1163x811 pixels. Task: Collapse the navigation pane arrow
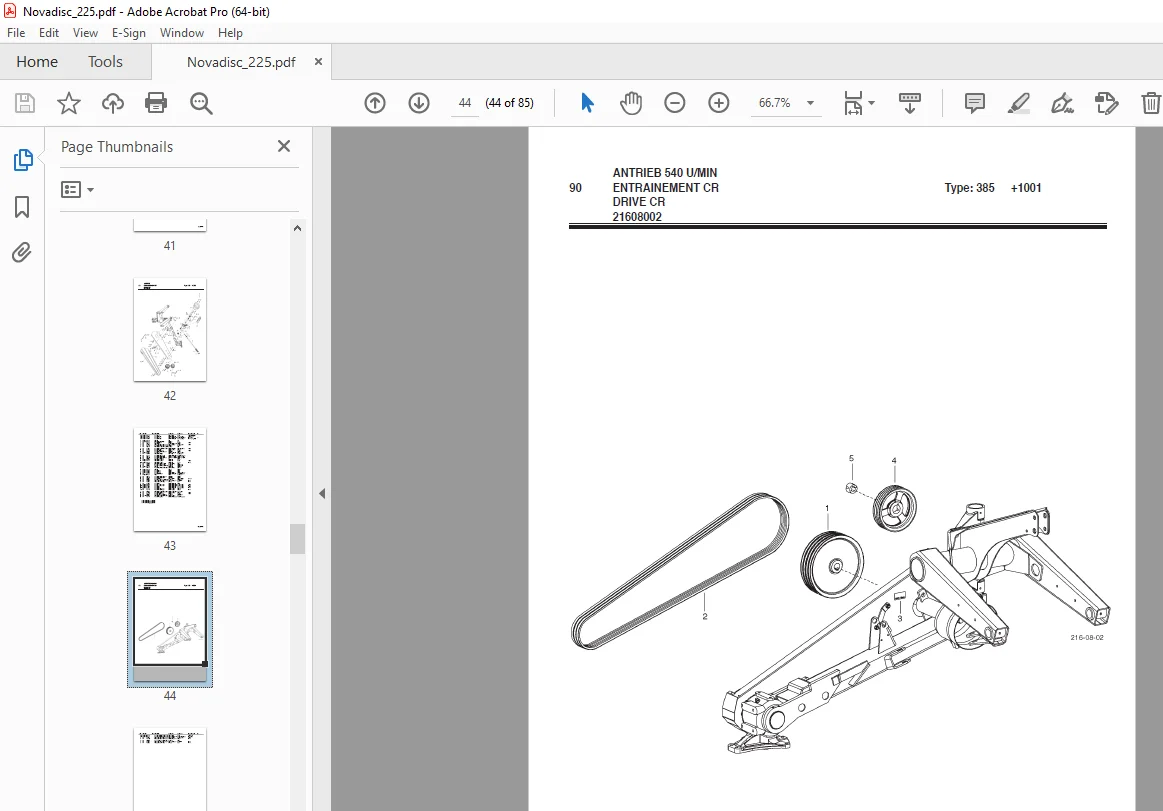[322, 493]
